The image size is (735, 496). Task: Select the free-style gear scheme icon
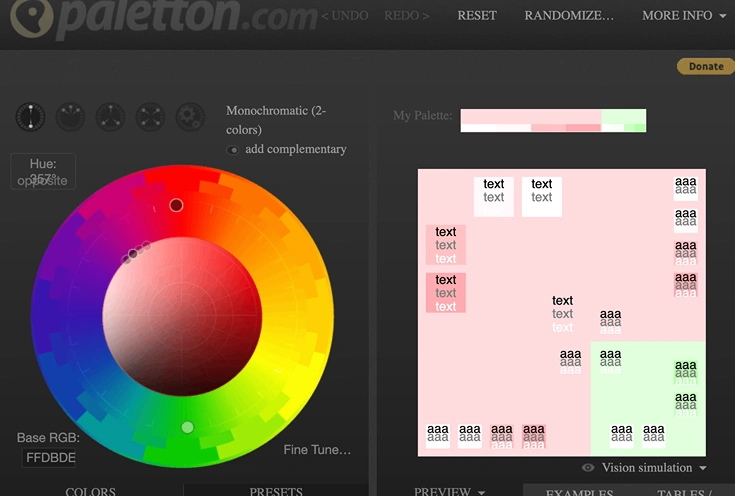tap(190, 116)
